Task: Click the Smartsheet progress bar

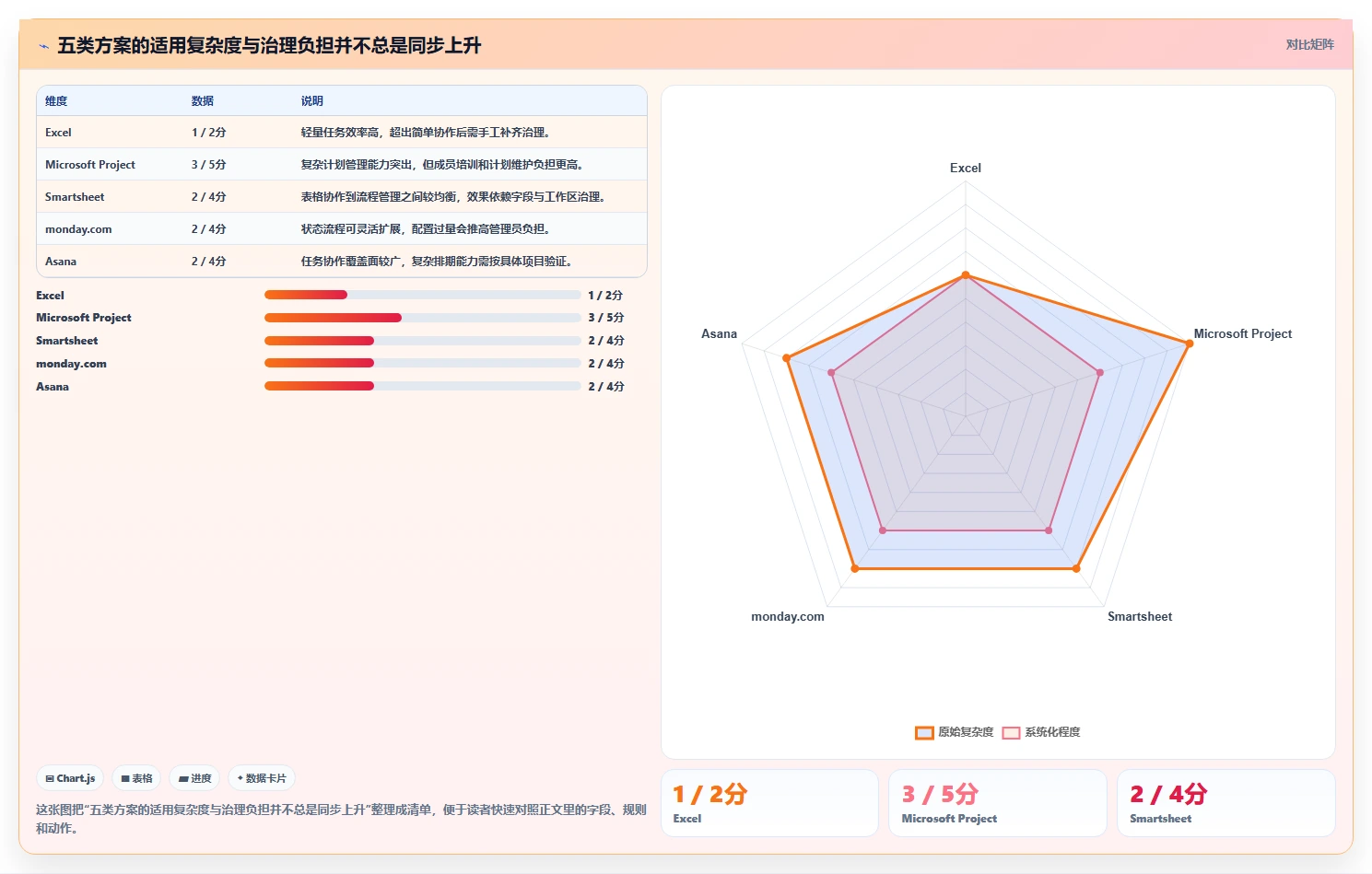Action: pos(422,341)
